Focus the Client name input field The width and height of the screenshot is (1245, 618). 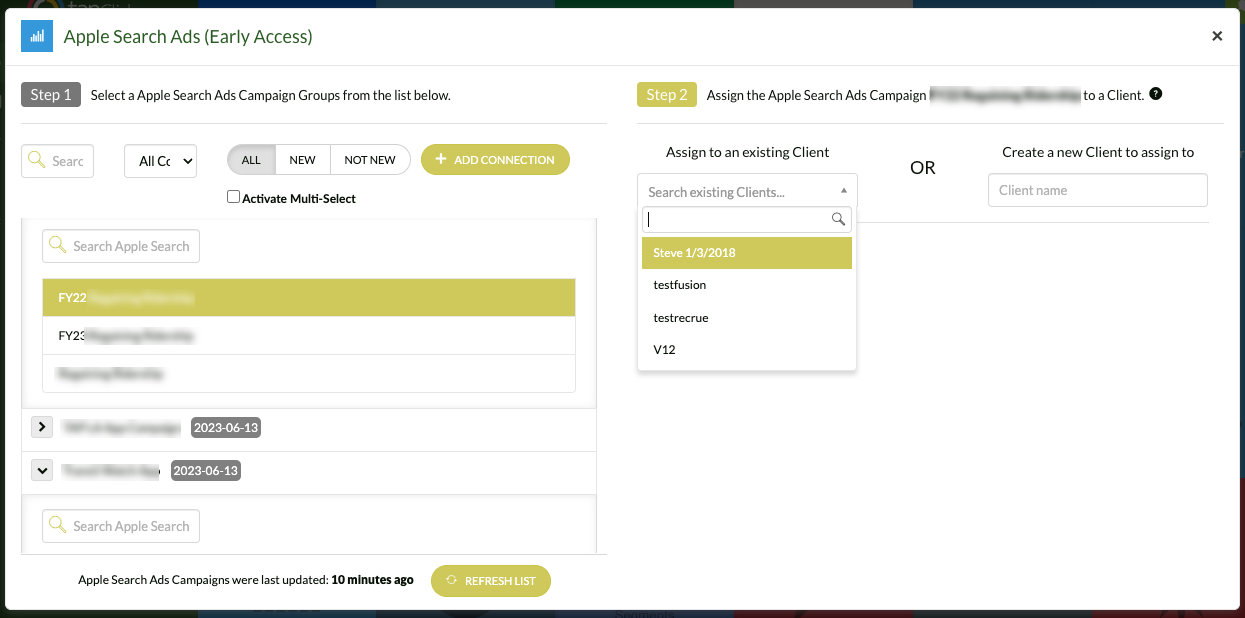[1098, 190]
